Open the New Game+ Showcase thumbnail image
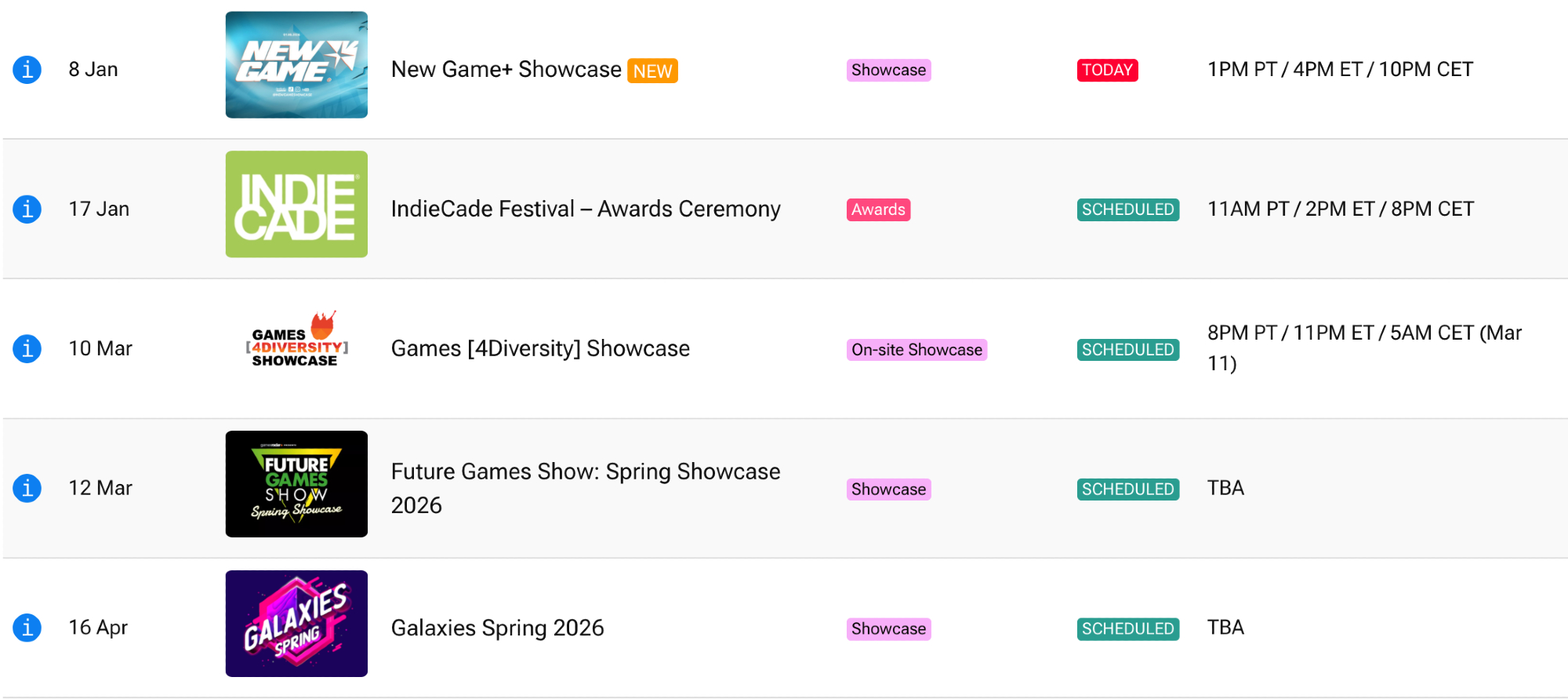Image resolution: width=1568 pixels, height=699 pixels. (296, 65)
